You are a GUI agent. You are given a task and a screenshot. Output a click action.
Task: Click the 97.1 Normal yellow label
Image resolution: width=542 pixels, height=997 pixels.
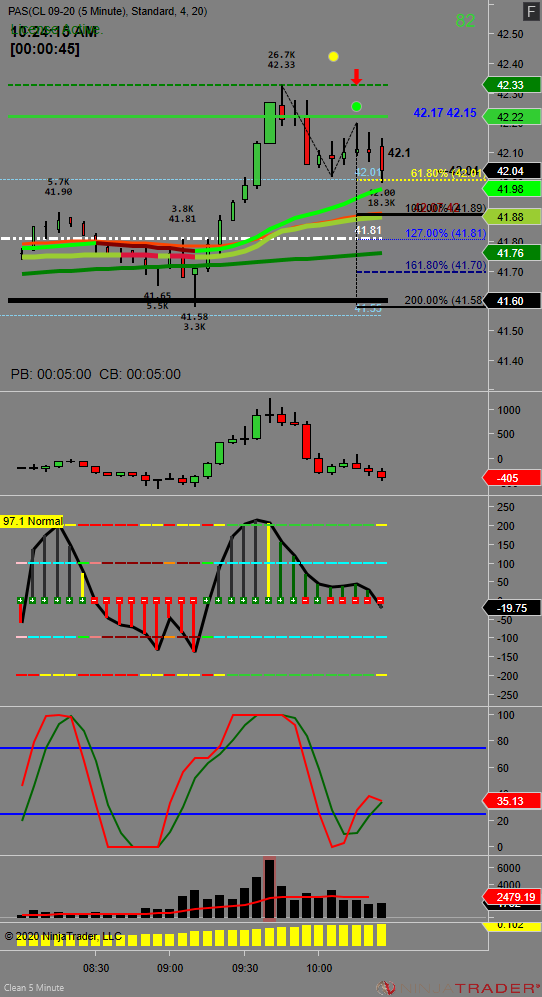pyautogui.click(x=32, y=521)
